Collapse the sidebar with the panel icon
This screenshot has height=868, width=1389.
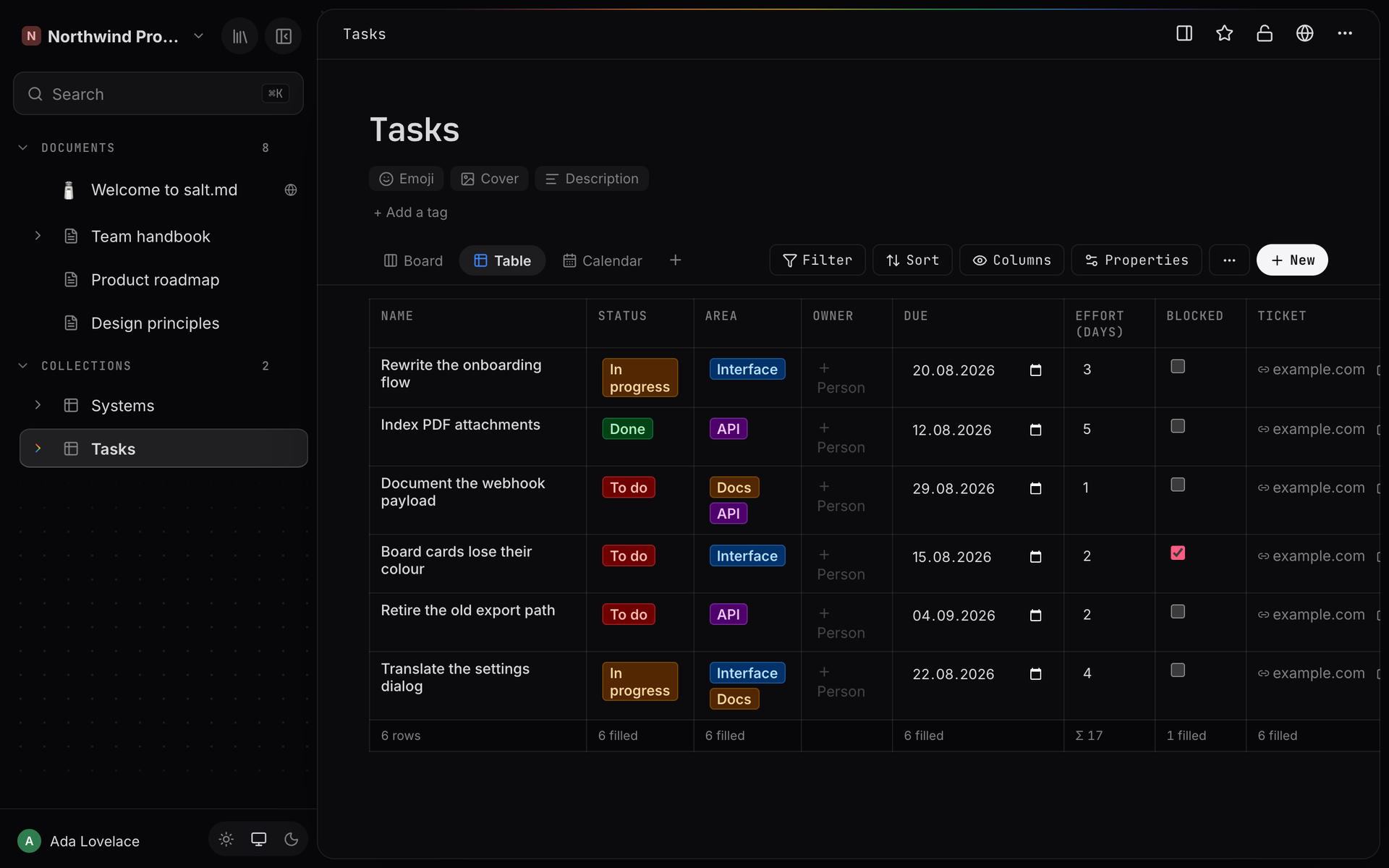[x=284, y=36]
